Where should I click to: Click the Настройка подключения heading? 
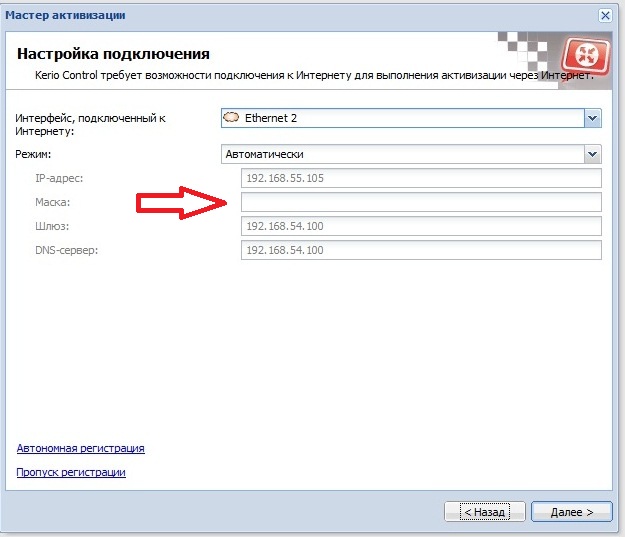123,53
